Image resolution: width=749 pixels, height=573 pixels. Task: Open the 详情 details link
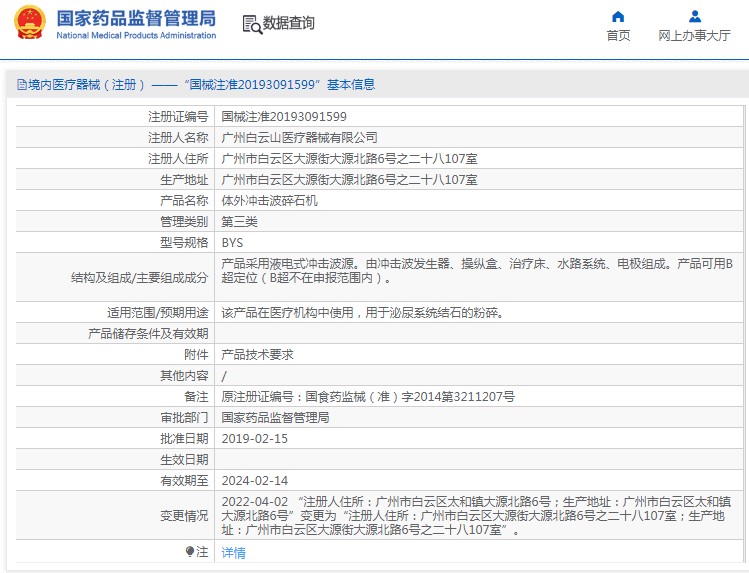234,552
